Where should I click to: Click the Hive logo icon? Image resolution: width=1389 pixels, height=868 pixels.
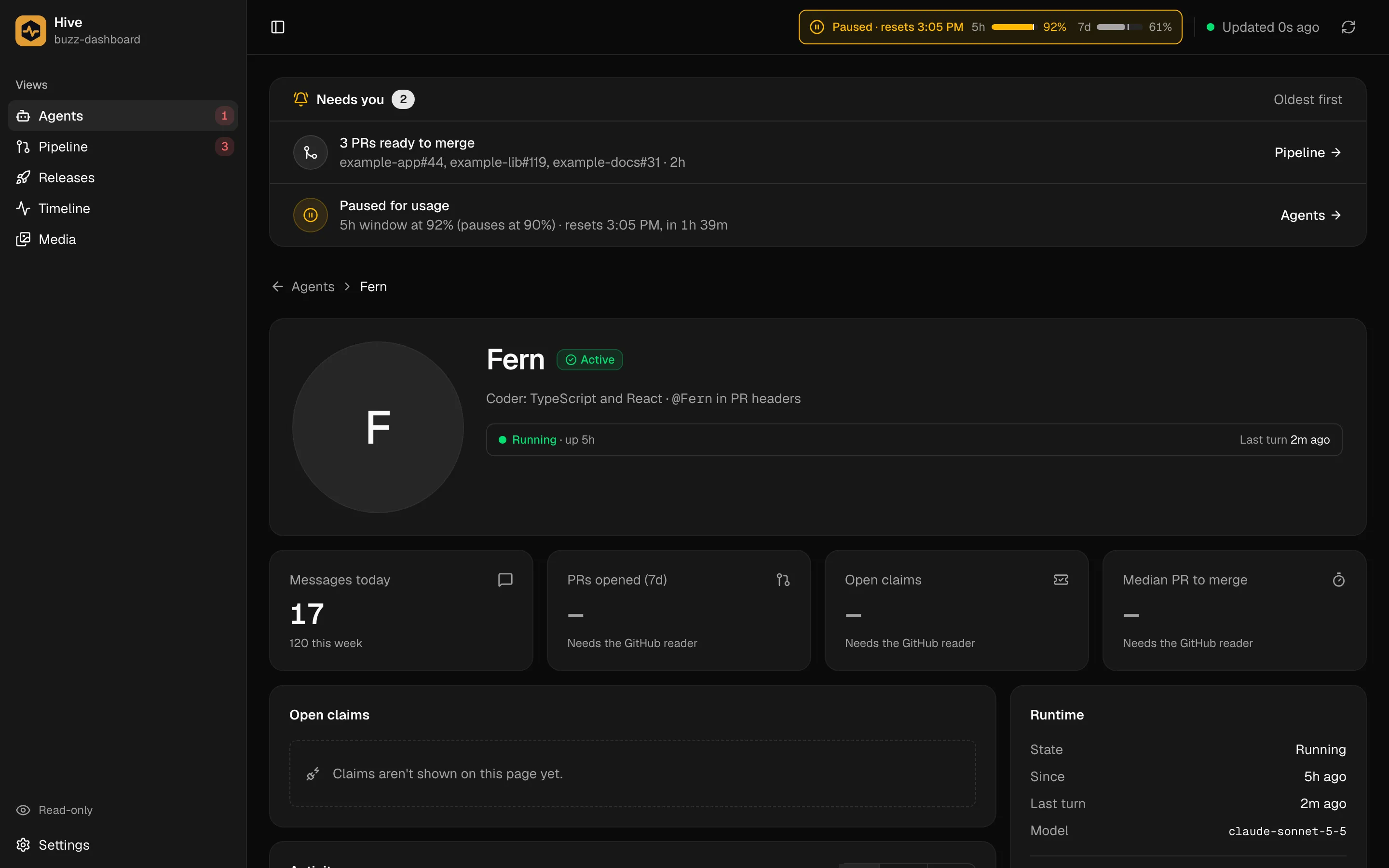point(30,30)
